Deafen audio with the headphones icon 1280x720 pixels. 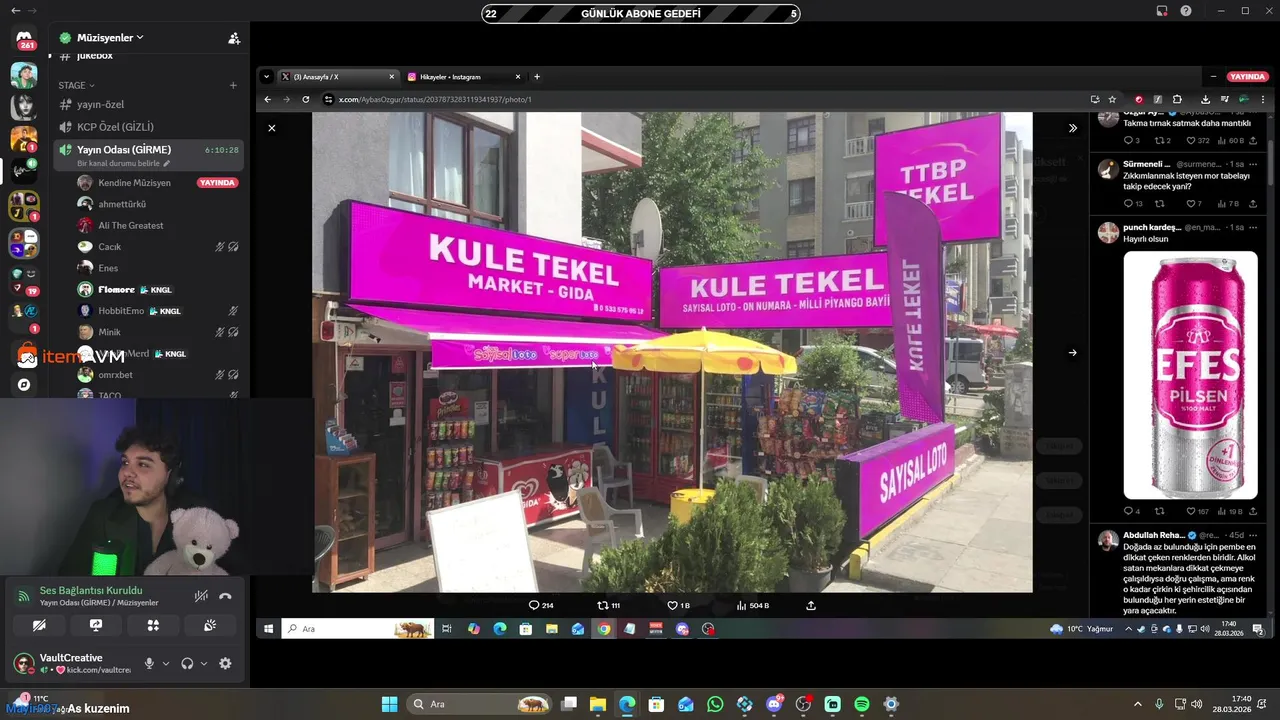(x=187, y=663)
